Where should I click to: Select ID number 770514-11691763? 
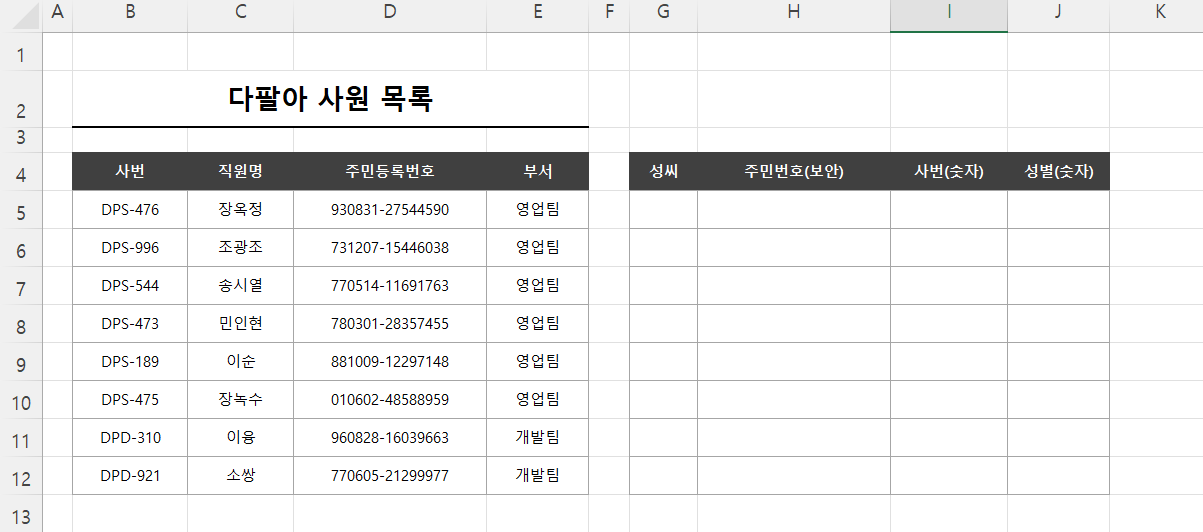pos(390,286)
